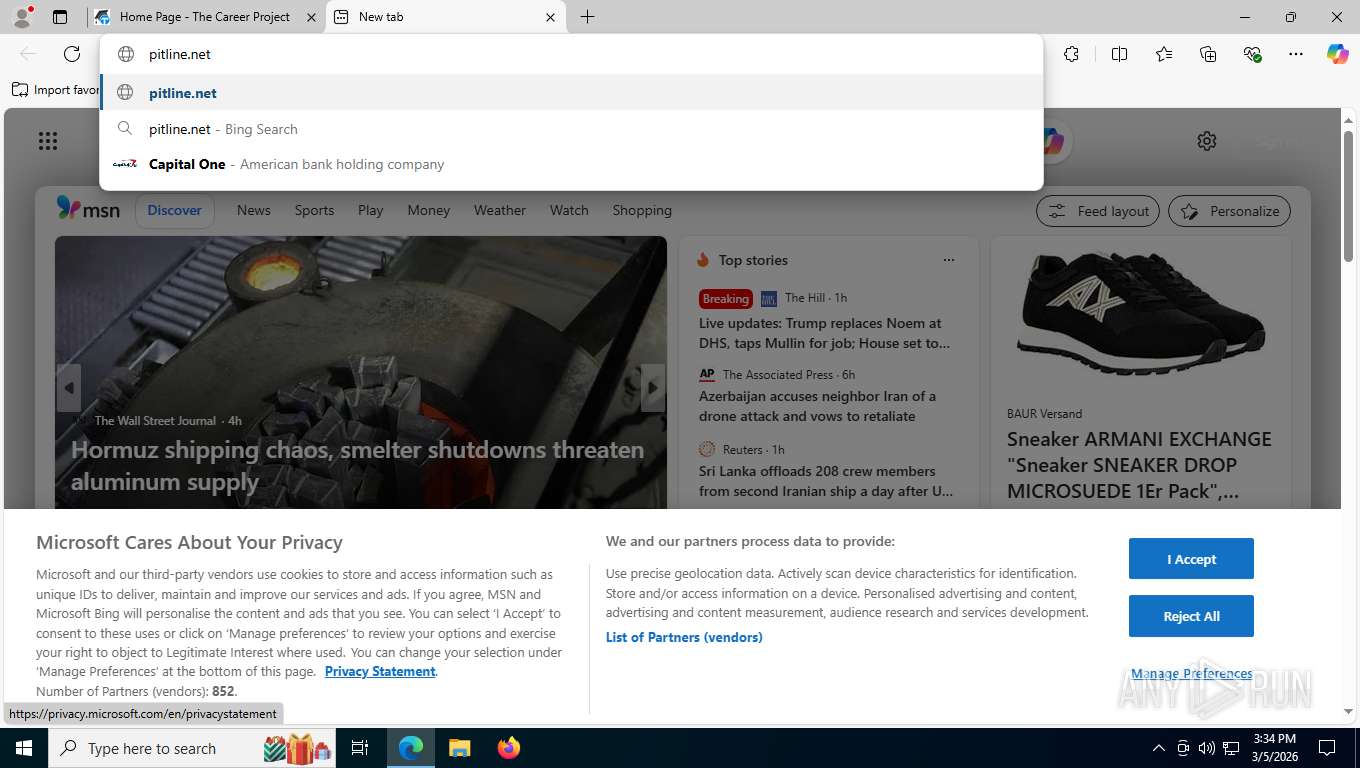Show previous story with left carousel arrow
Screen dimensions: 1360x768
pyautogui.click(x=69, y=388)
